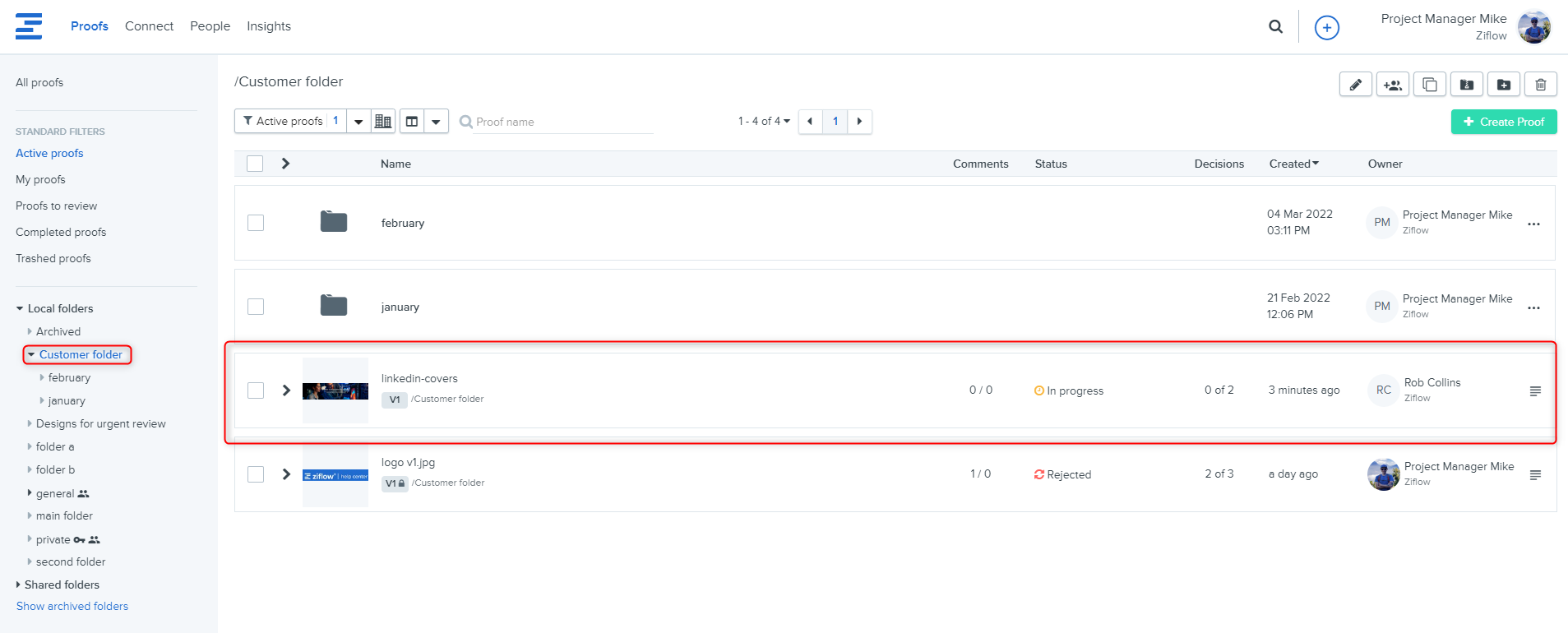Click the Proof name search field
1568x633 pixels.
[x=559, y=122]
